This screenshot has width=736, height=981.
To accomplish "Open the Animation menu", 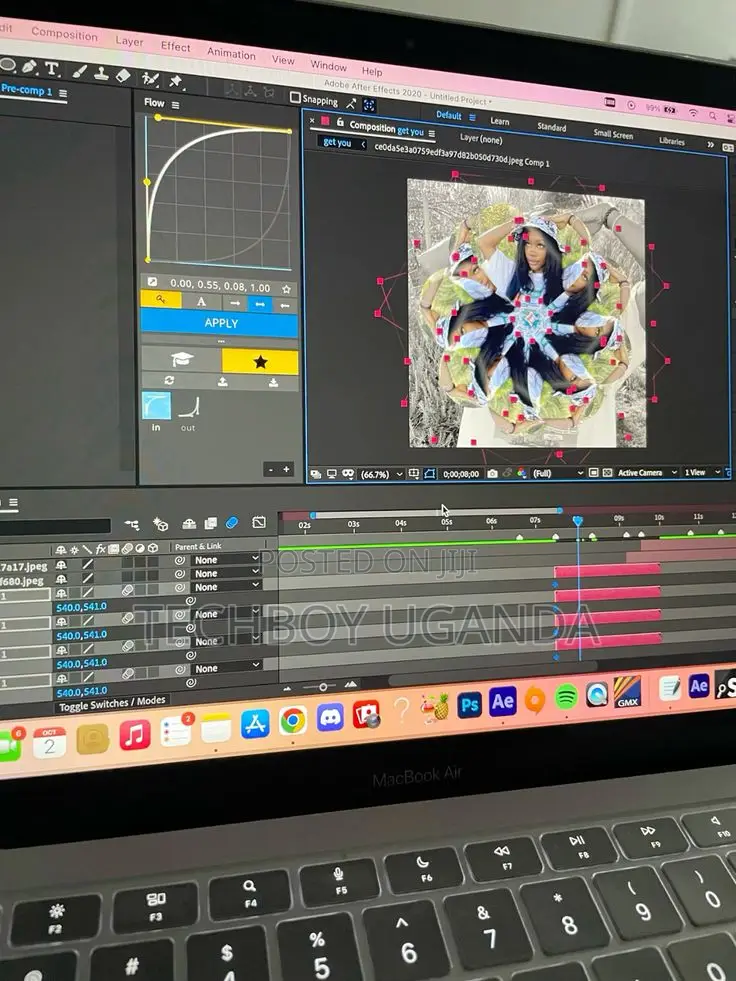I will [231, 53].
